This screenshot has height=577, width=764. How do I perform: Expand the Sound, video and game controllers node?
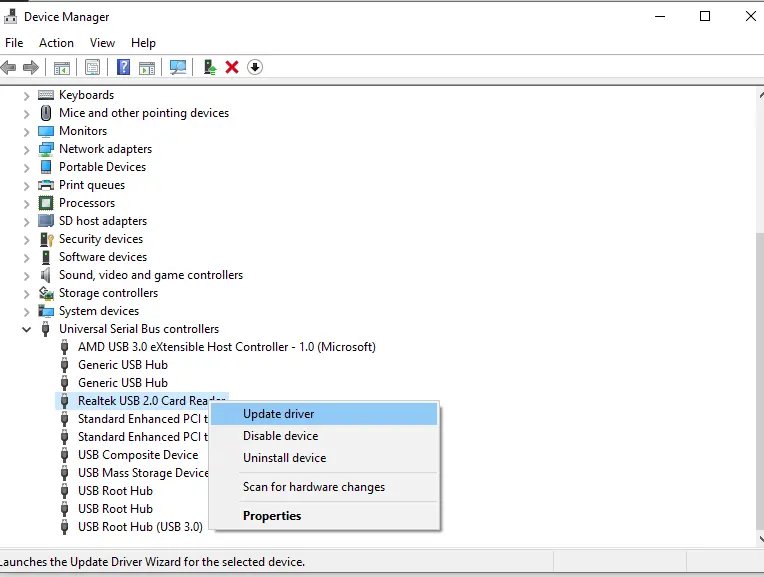pos(27,275)
